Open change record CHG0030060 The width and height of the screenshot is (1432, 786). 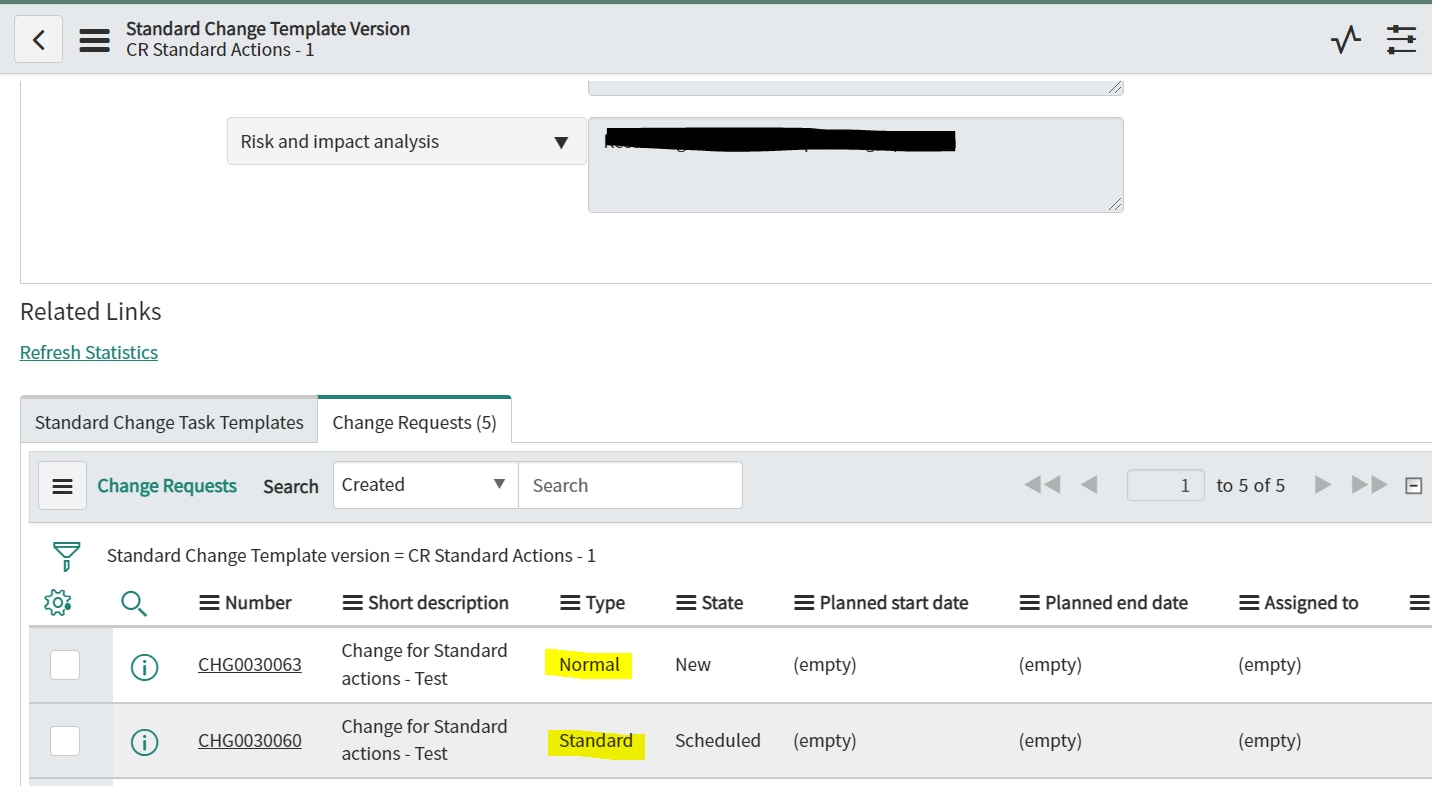[x=249, y=740]
